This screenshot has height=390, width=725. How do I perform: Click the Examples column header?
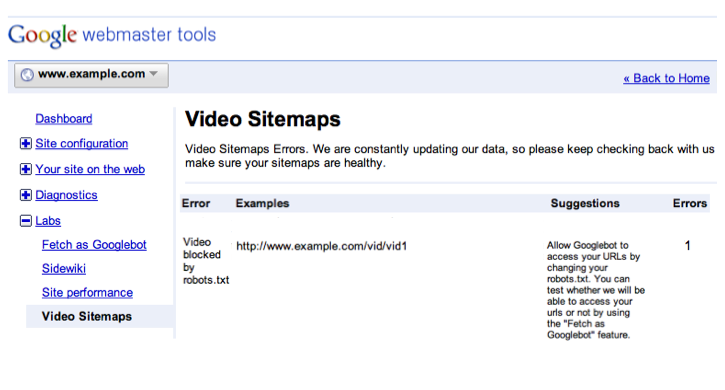click(263, 204)
